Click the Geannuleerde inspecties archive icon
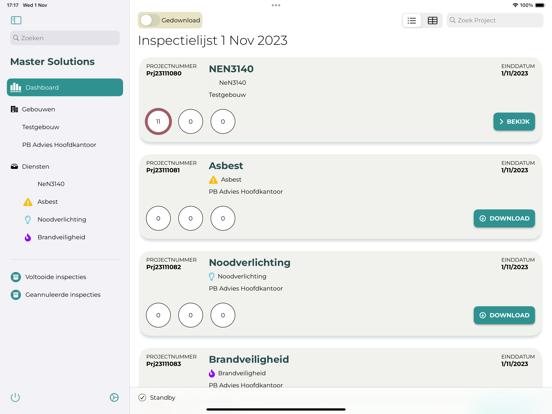 [x=15, y=295]
